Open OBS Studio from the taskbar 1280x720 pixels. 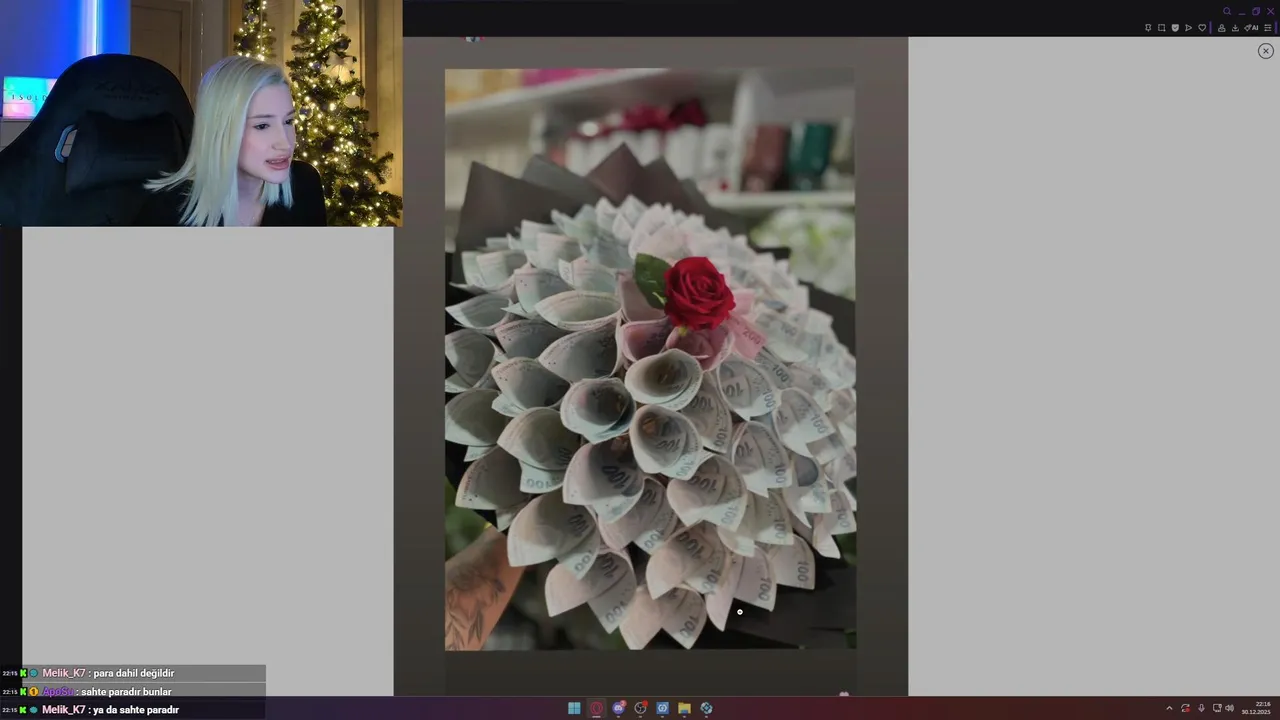tap(641, 708)
